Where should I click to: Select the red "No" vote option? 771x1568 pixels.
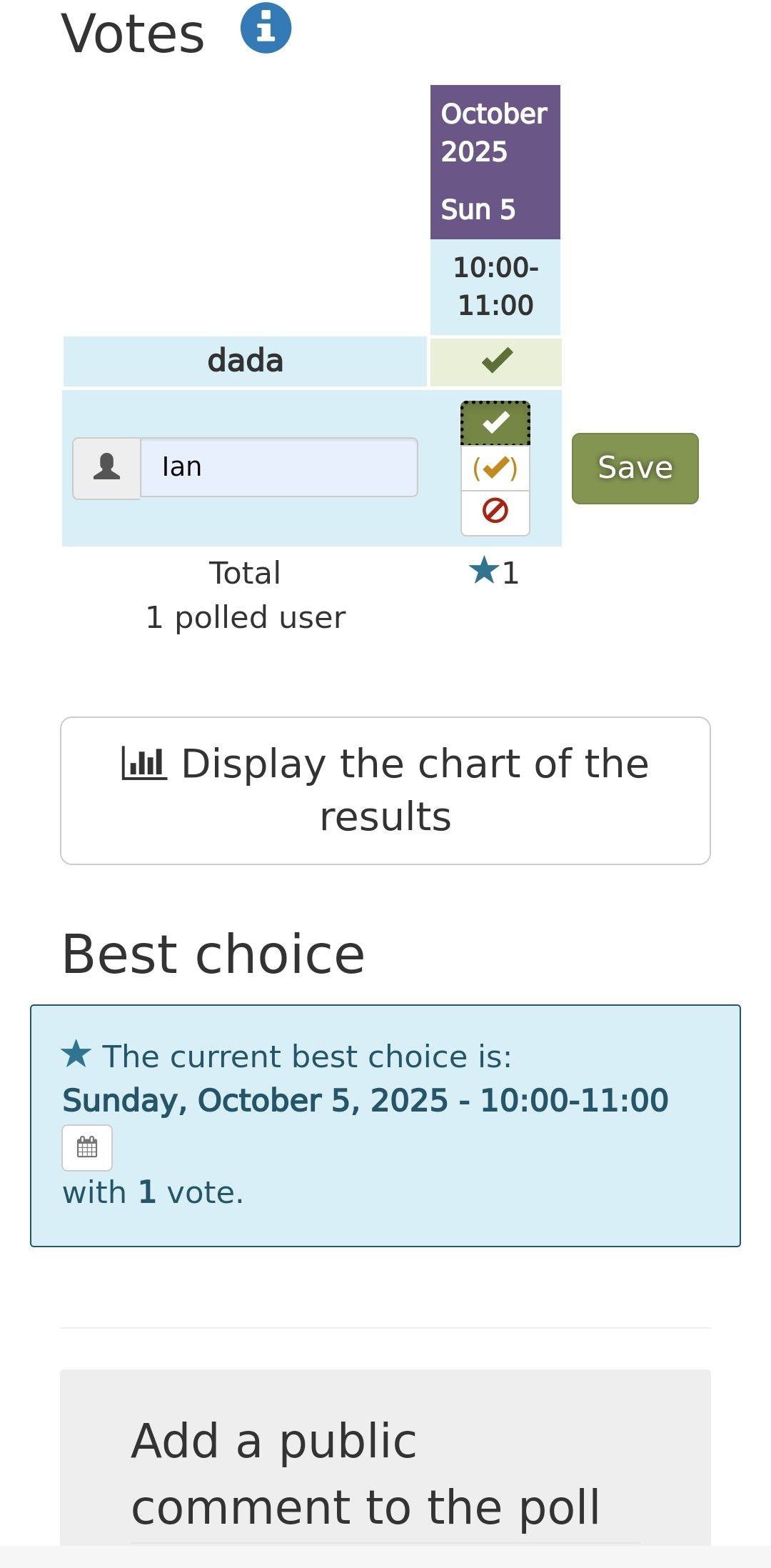coord(495,511)
